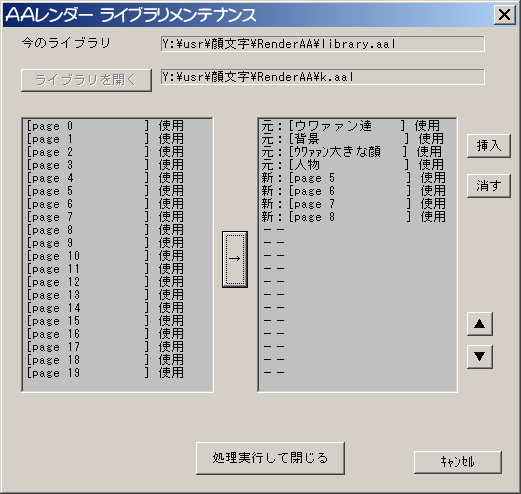Close the AAレンダー dialog with X
The width and height of the screenshot is (521, 494).
(504, 15)
